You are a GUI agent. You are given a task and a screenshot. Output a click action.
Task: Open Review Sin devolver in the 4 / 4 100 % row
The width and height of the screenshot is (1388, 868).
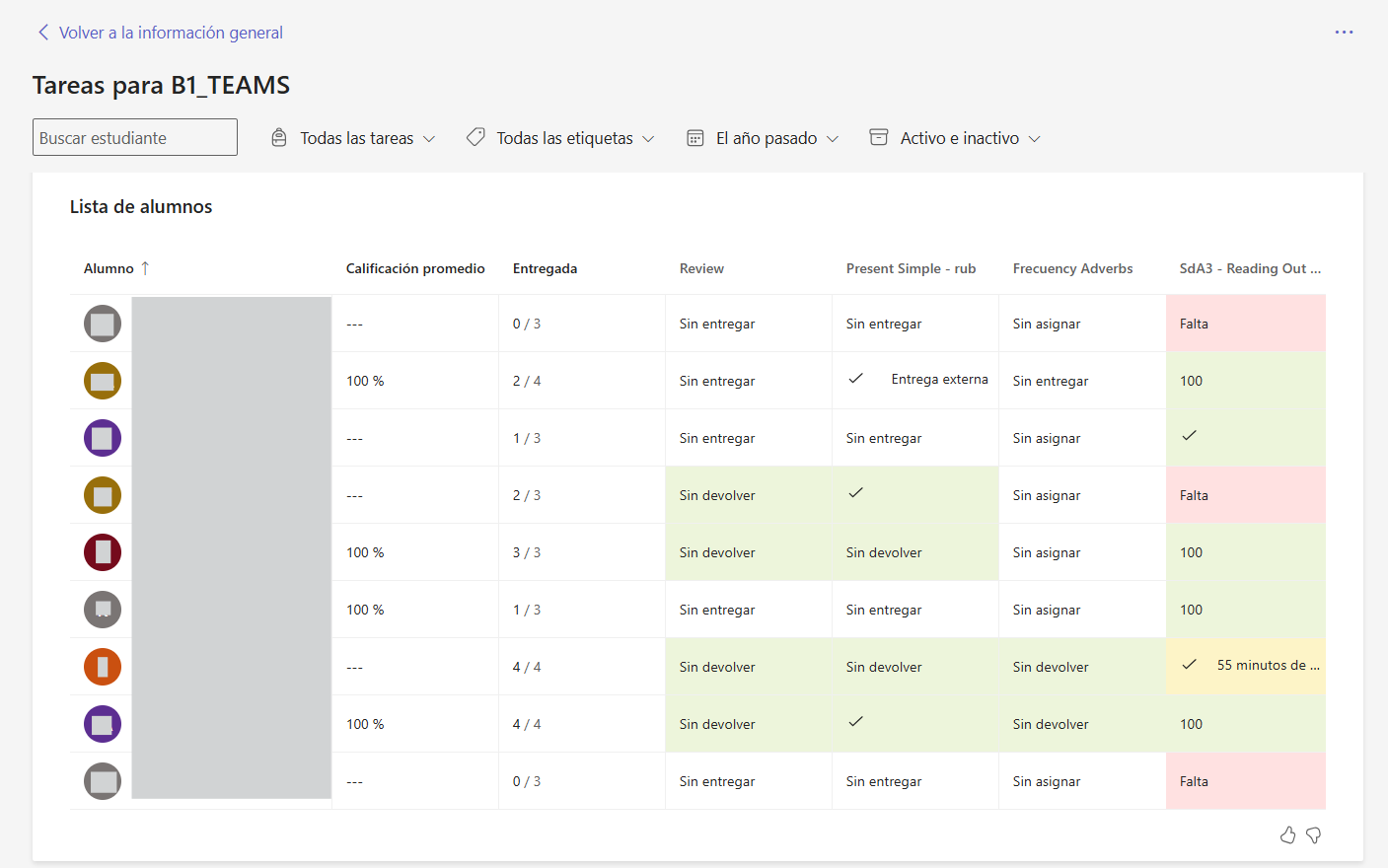click(749, 724)
